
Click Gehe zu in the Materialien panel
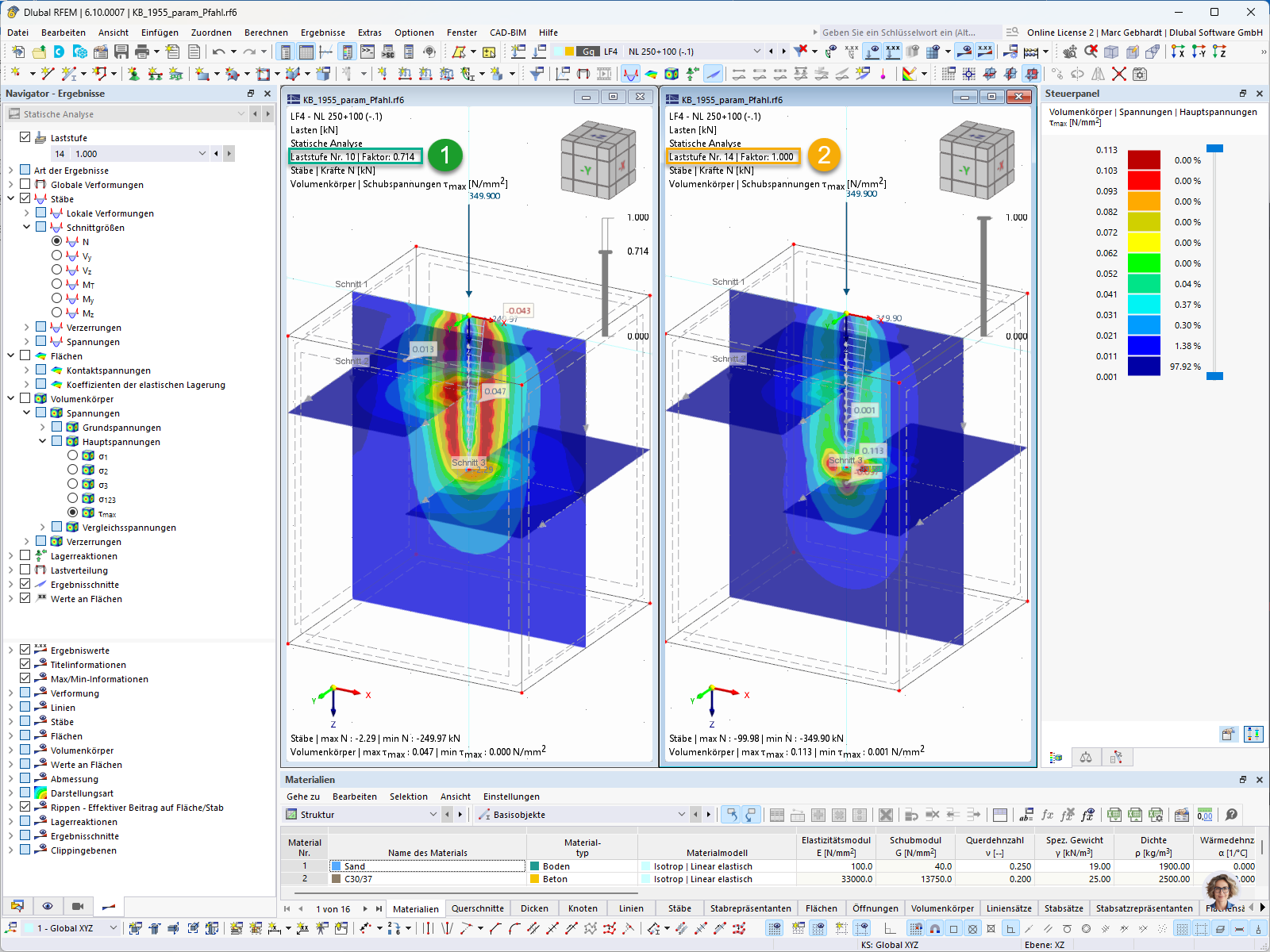click(303, 797)
